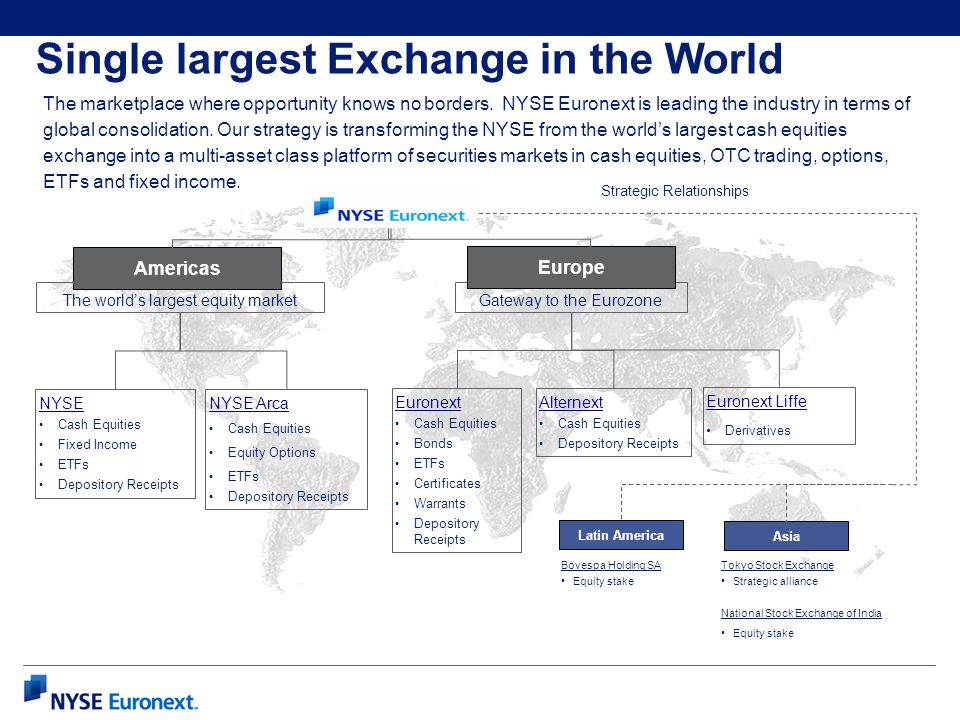The image size is (960, 720).
Task: Click 'ETFs' under NYSE
Action: (x=73, y=464)
